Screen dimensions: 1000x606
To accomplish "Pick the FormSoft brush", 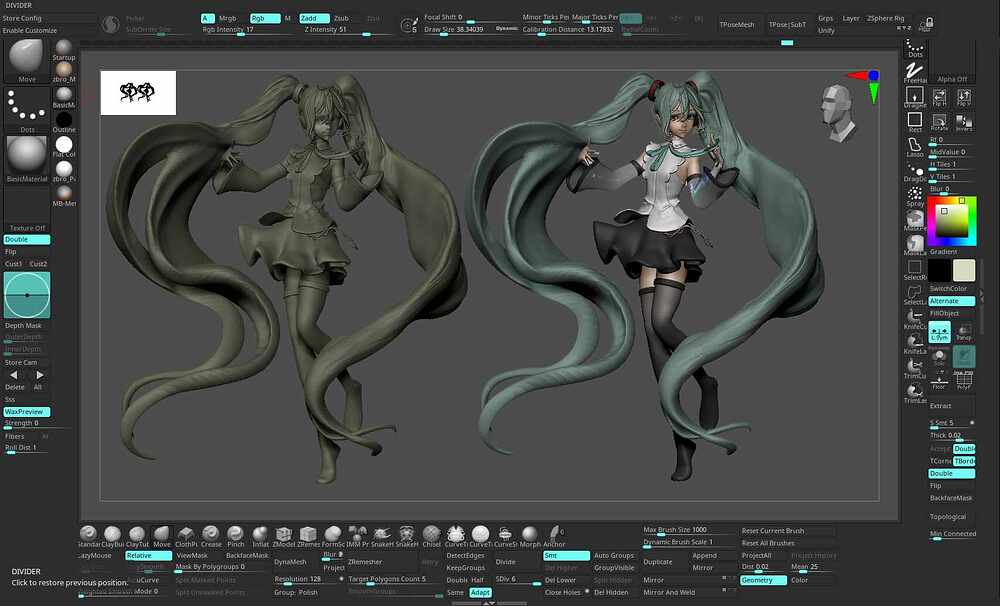I will (333, 536).
